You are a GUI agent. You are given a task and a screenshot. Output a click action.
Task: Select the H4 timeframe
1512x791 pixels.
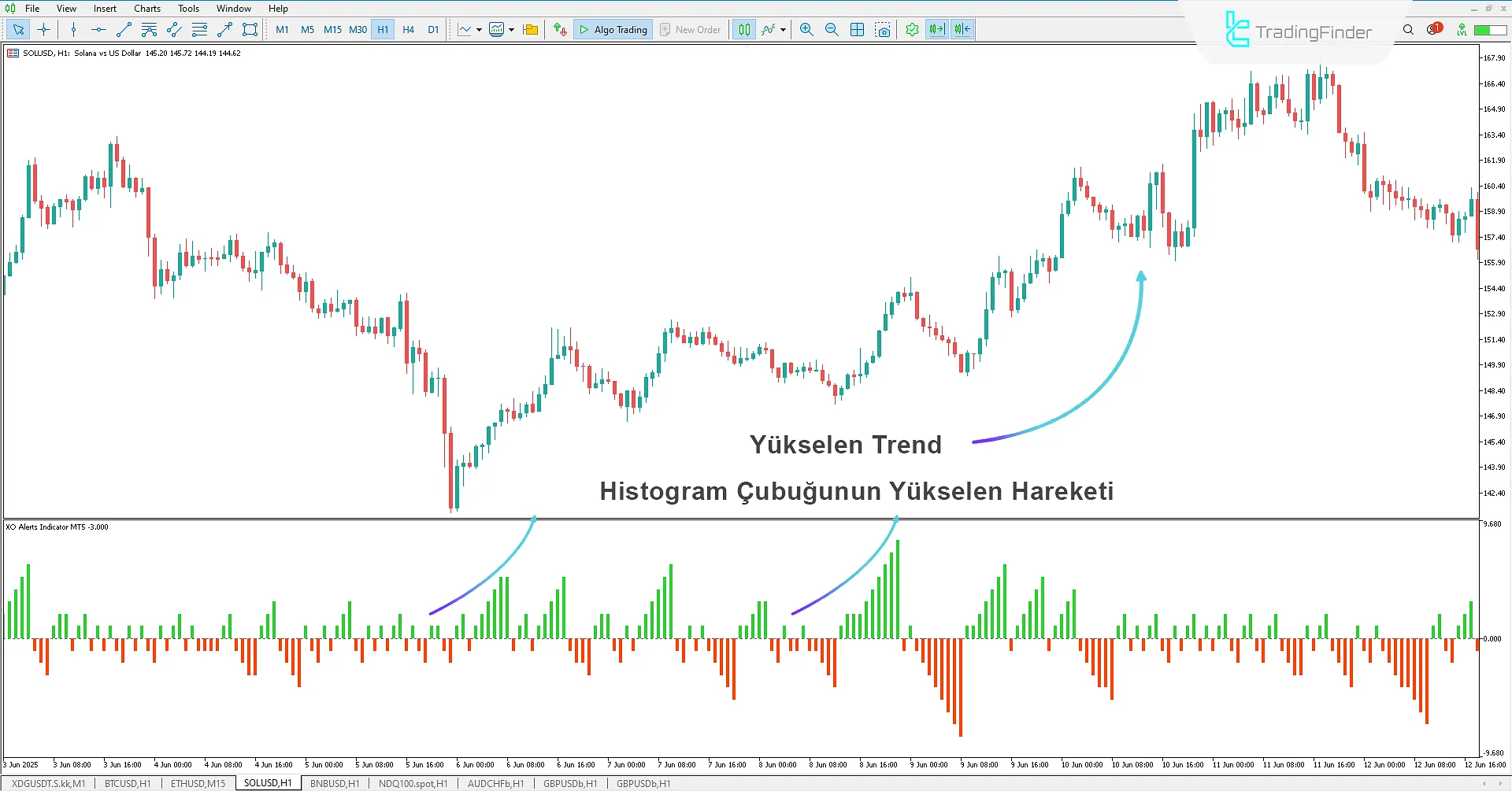[408, 29]
